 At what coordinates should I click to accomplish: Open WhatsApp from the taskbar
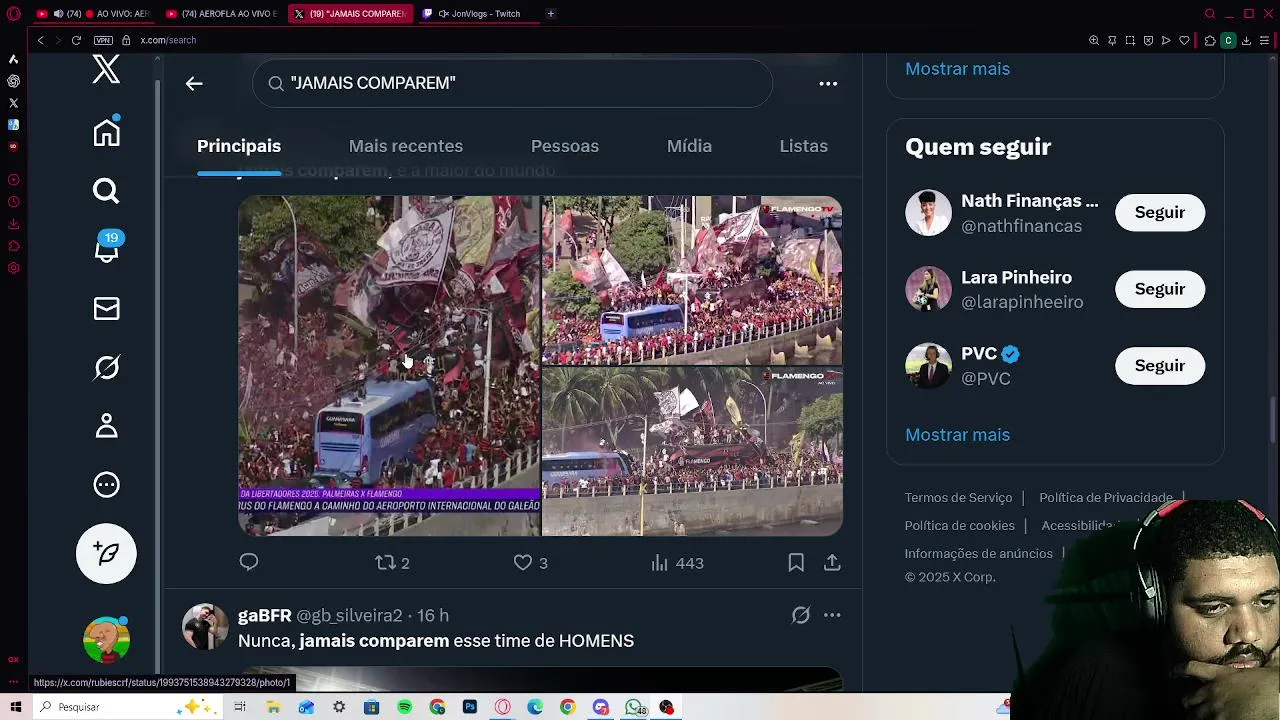click(634, 707)
